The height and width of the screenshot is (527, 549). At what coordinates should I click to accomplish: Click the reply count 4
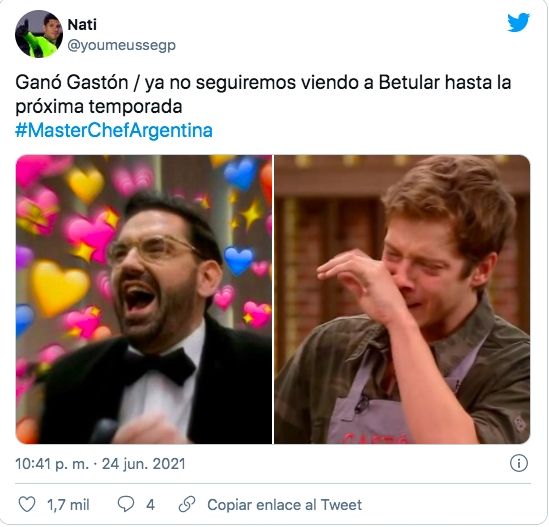[x=151, y=505]
